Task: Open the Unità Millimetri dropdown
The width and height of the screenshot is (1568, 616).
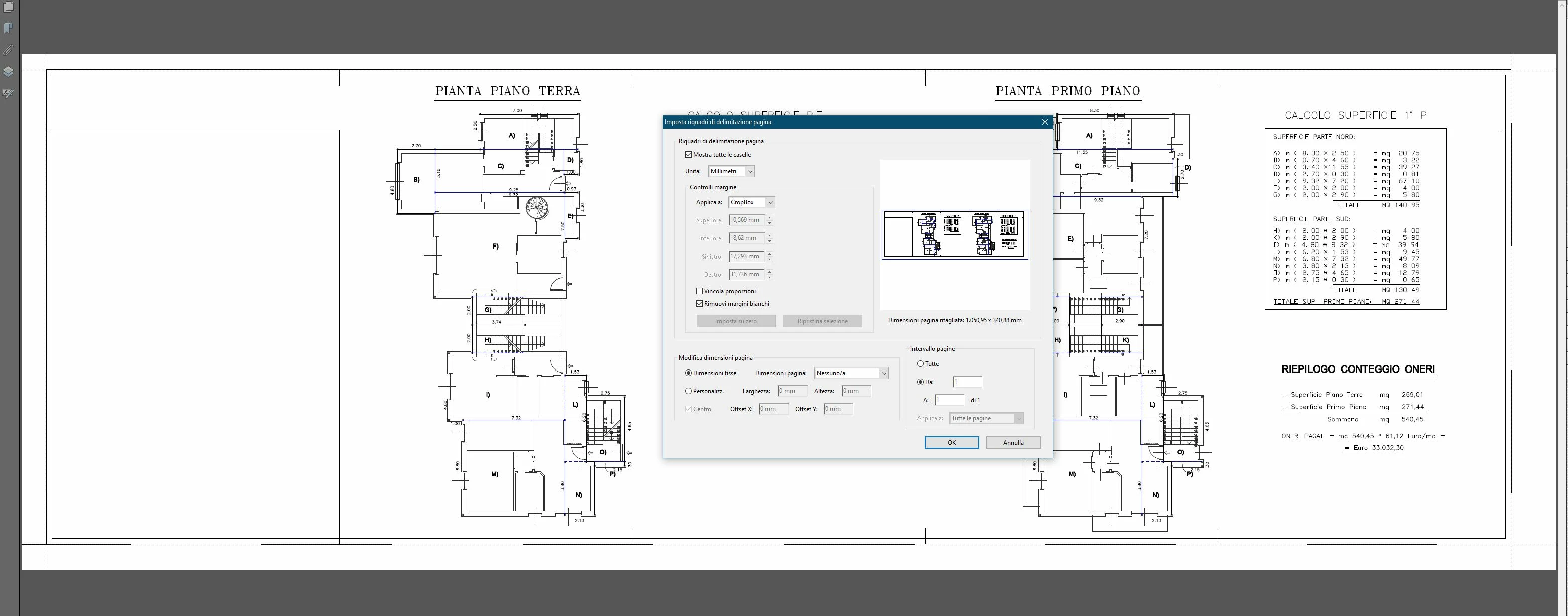Action: pyautogui.click(x=732, y=172)
